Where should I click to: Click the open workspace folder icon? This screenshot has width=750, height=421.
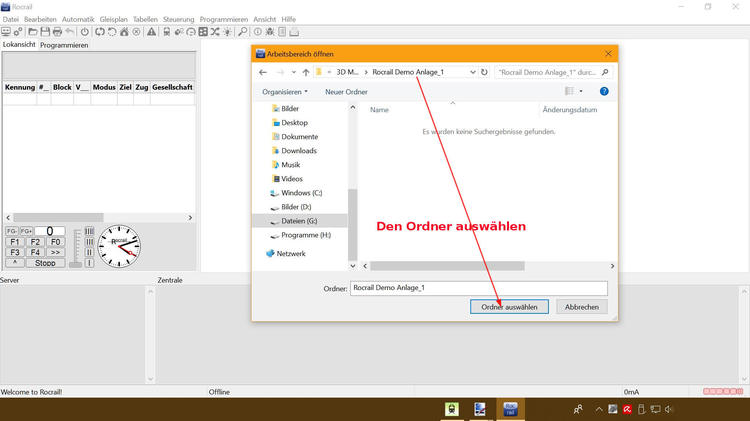point(33,32)
